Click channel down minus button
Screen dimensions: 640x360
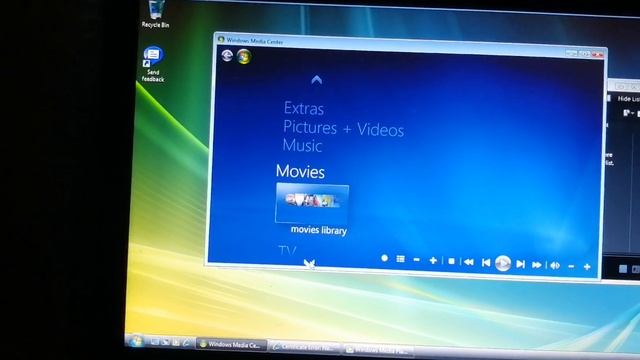point(416,260)
